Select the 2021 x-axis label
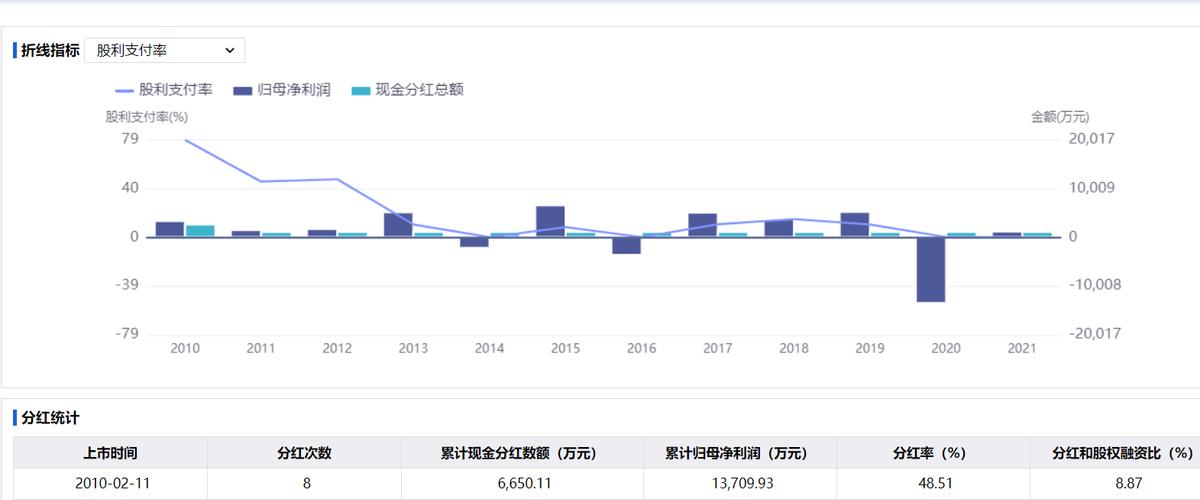This screenshot has height=500, width=1200. pos(1021,348)
